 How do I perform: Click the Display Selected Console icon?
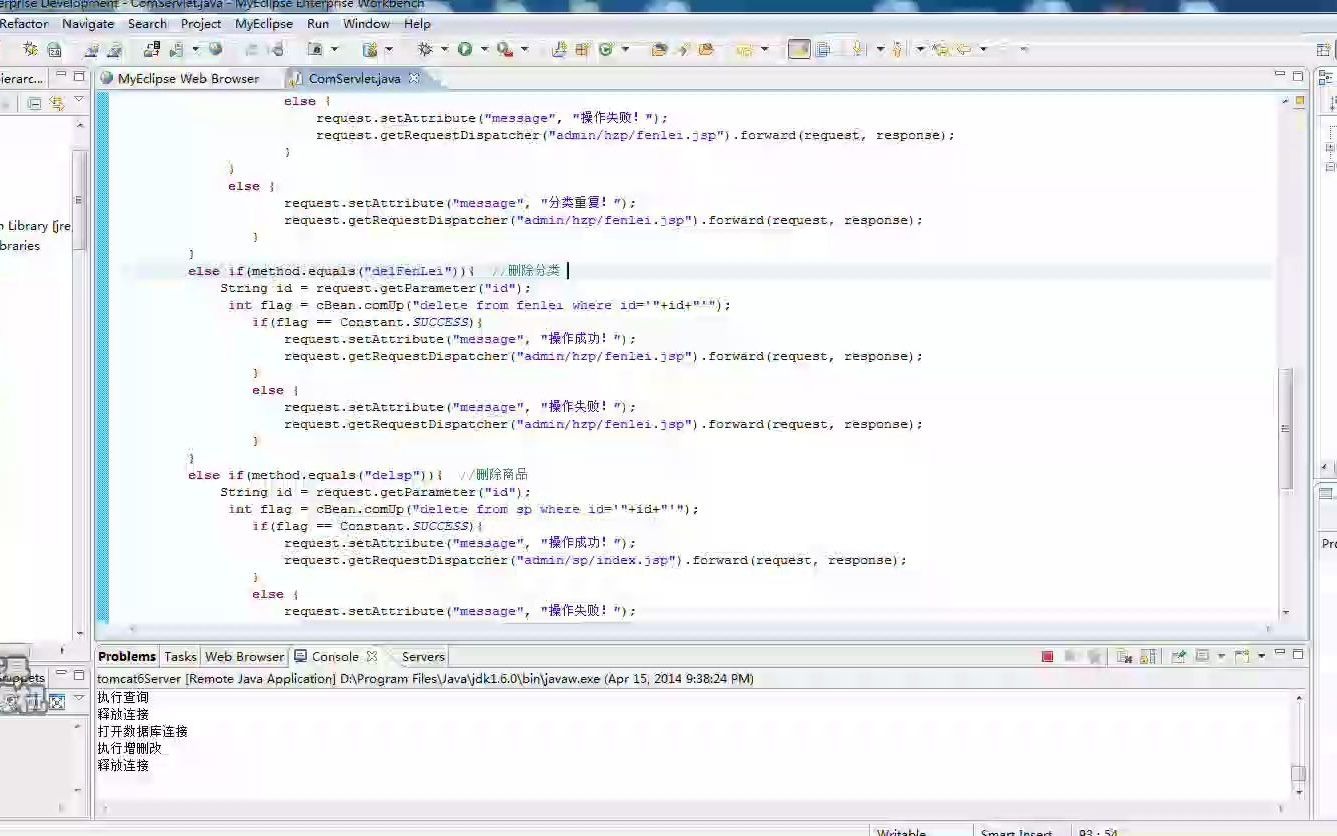point(1203,656)
